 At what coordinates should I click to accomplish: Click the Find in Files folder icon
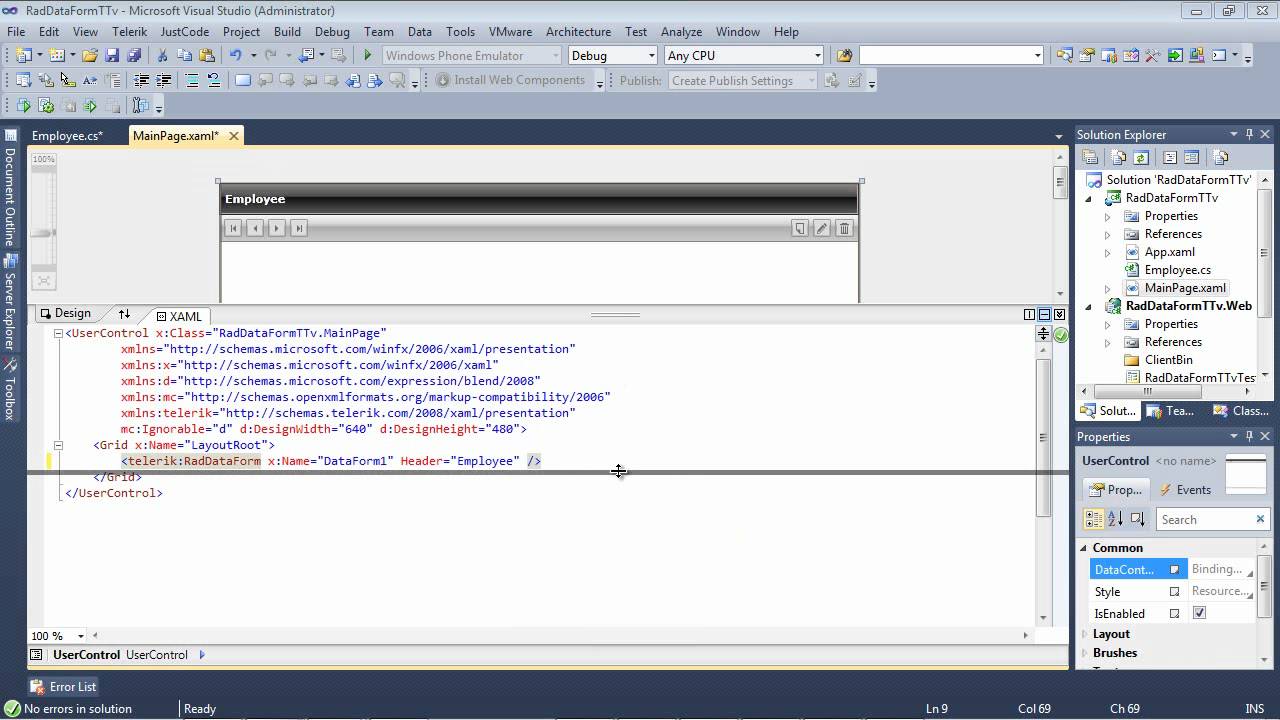pyautogui.click(x=844, y=56)
